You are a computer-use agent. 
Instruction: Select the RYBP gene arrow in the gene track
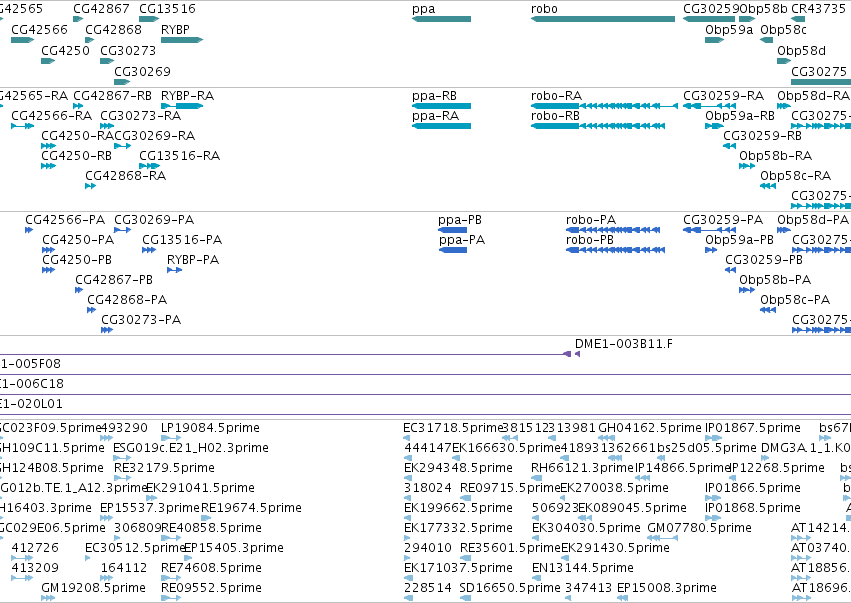[182, 40]
